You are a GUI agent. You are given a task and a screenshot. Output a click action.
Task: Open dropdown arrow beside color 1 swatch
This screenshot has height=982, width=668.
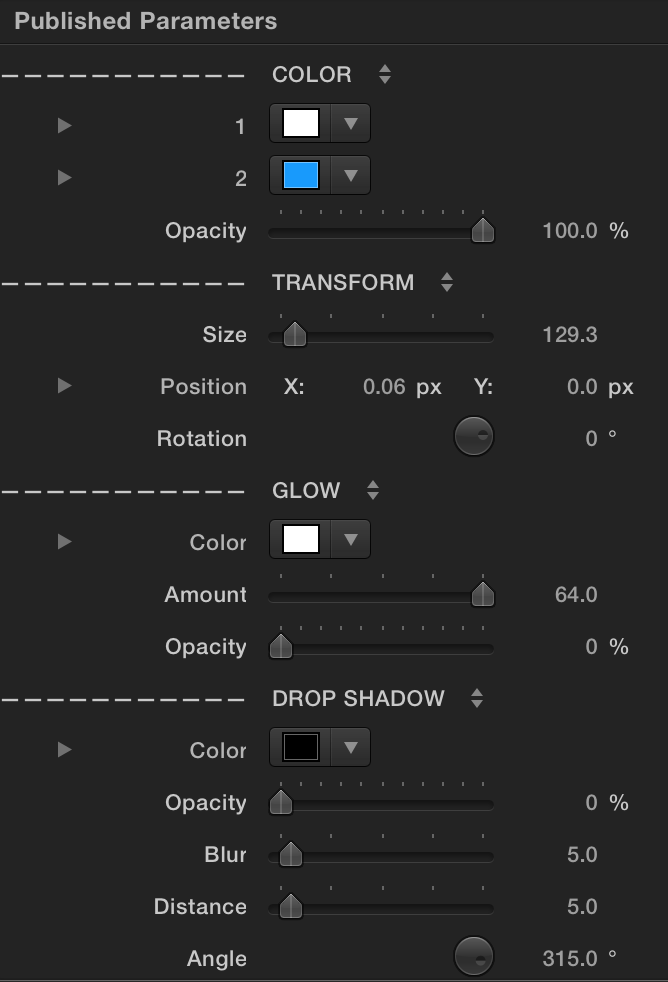[x=351, y=123]
